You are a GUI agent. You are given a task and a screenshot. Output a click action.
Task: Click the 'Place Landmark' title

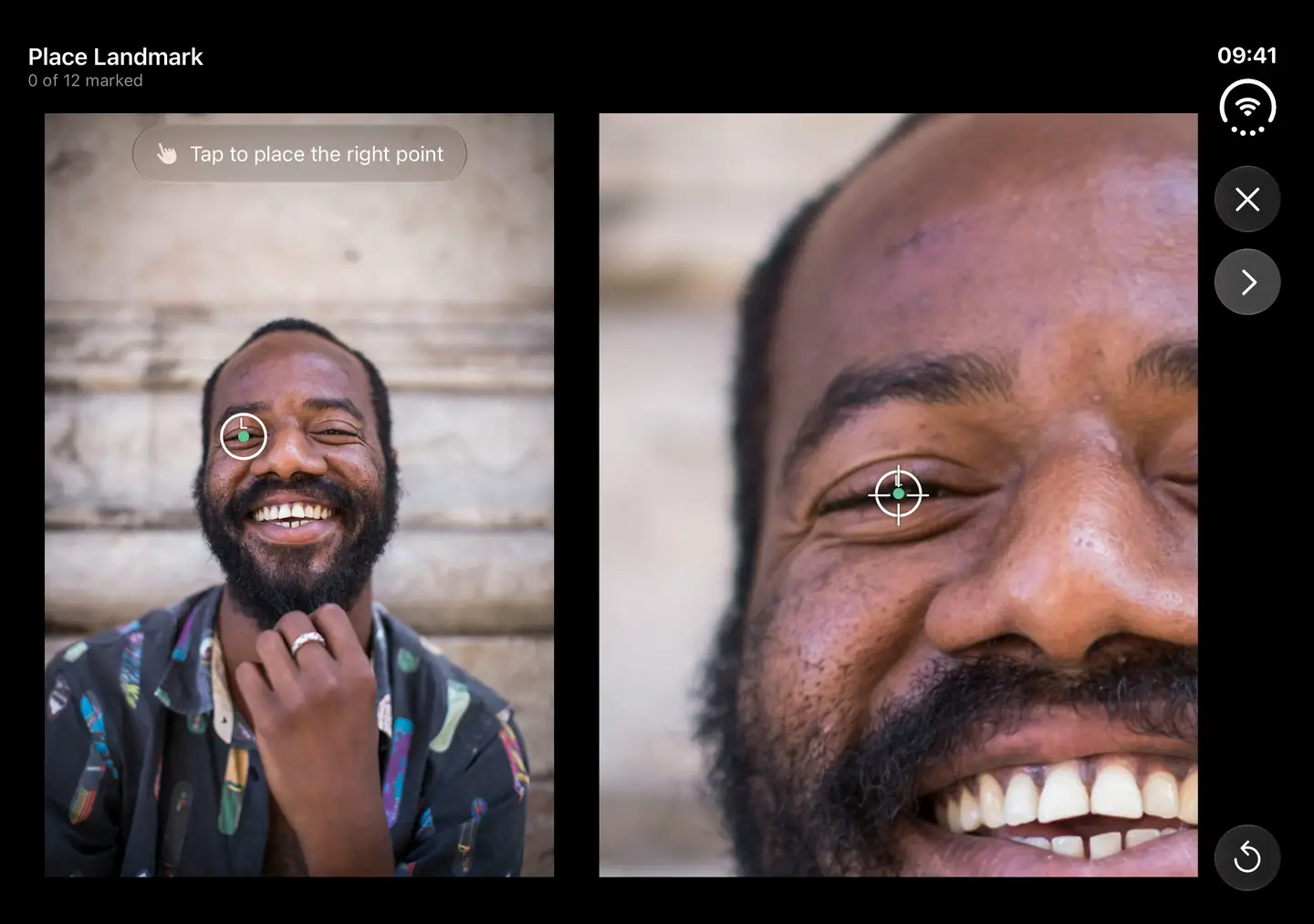click(116, 57)
